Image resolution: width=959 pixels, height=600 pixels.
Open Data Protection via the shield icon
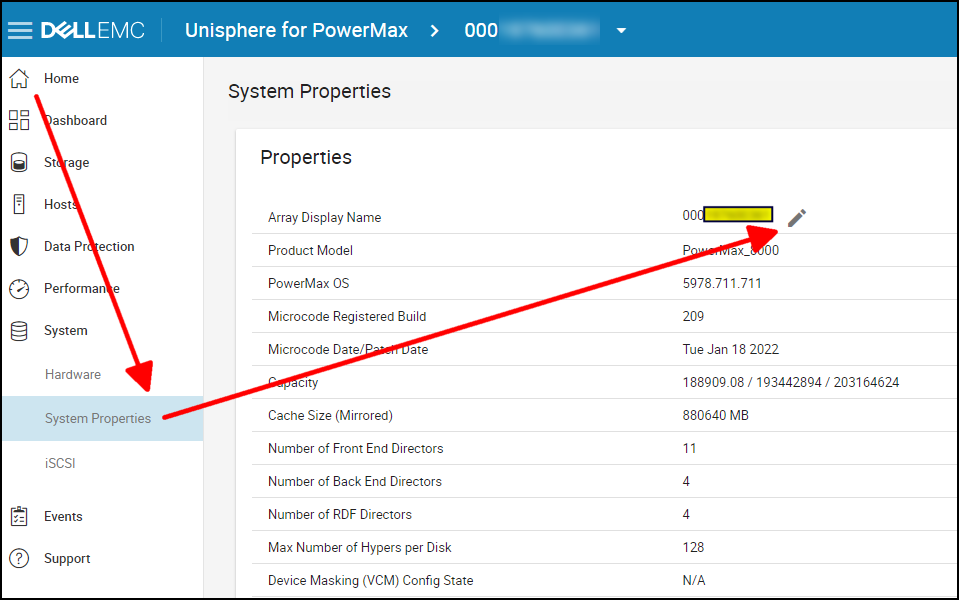pos(18,246)
